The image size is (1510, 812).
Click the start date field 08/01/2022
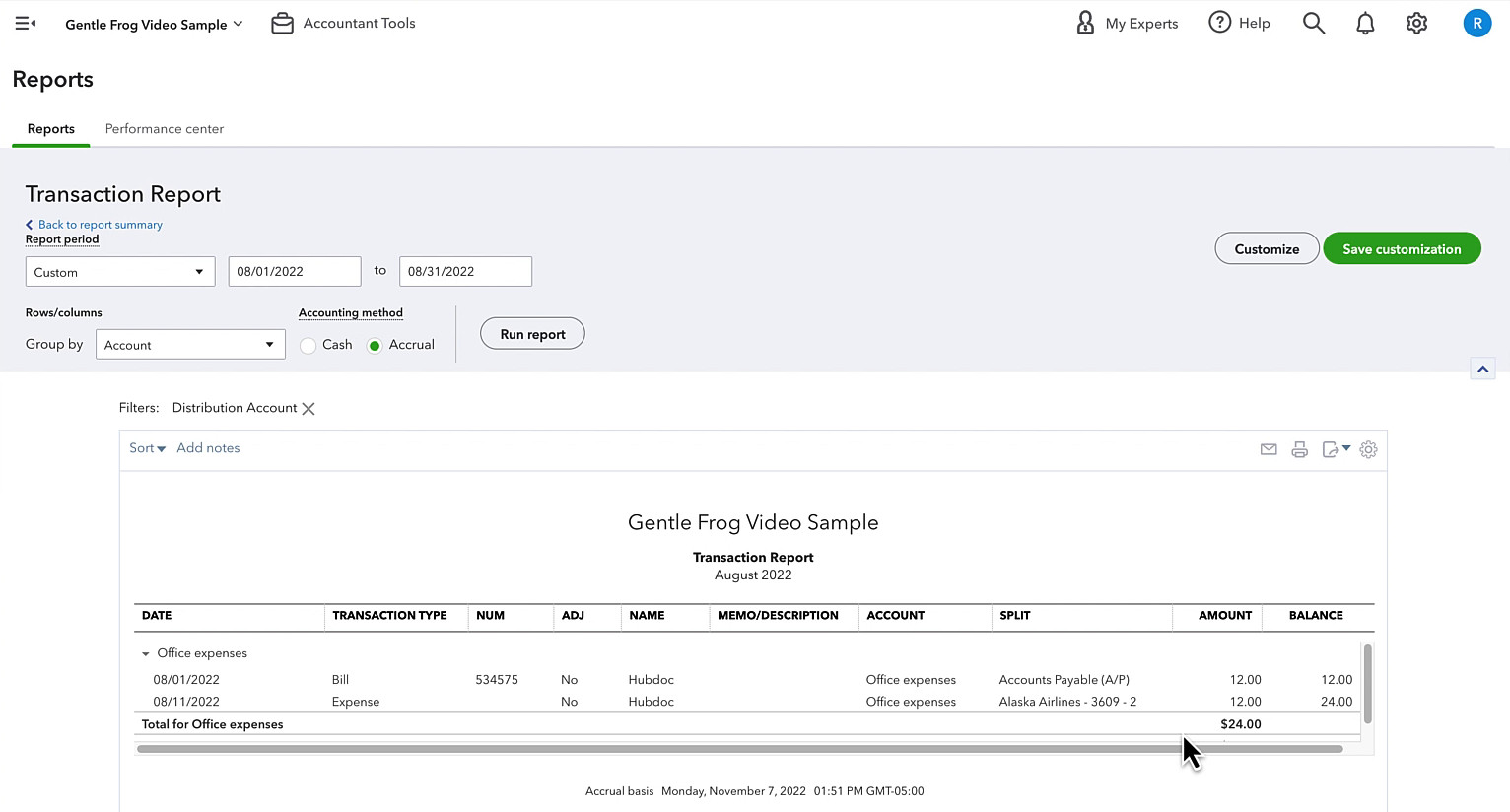(x=295, y=272)
